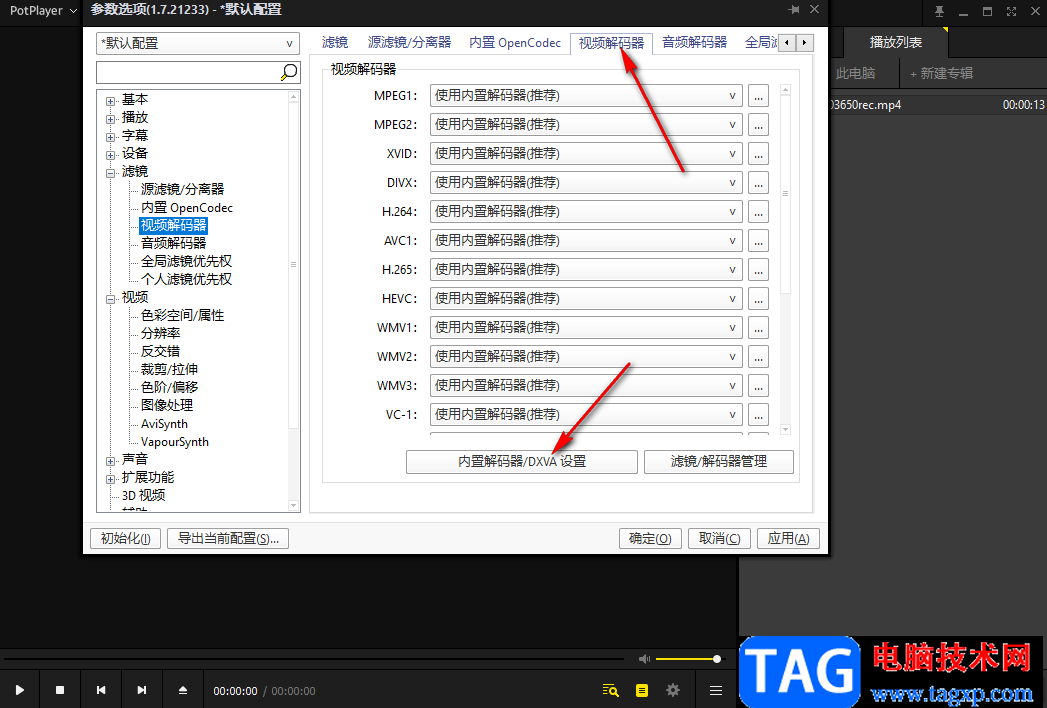Click the search magnifier in options dialog
The image size is (1047, 708).
[x=288, y=72]
